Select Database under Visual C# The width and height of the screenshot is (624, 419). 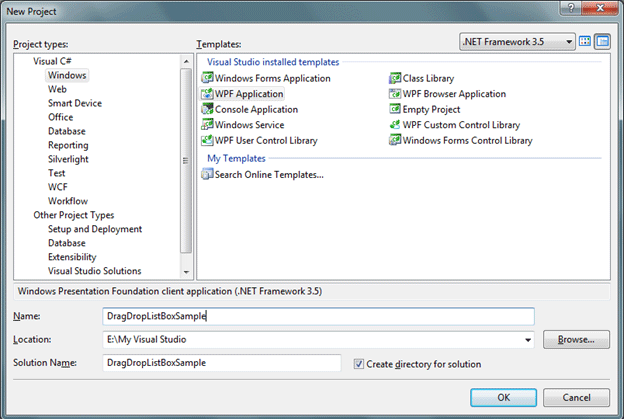[x=66, y=131]
